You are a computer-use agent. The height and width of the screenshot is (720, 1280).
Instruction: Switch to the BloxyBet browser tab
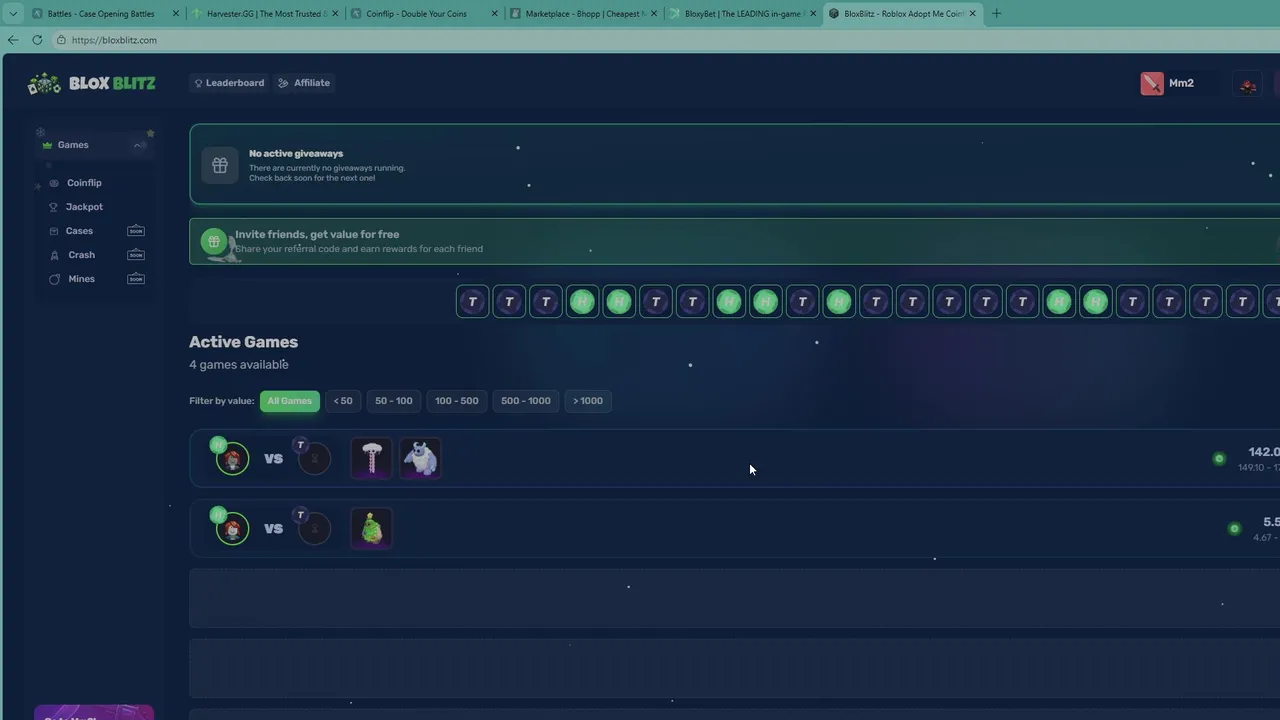pyautogui.click(x=744, y=14)
